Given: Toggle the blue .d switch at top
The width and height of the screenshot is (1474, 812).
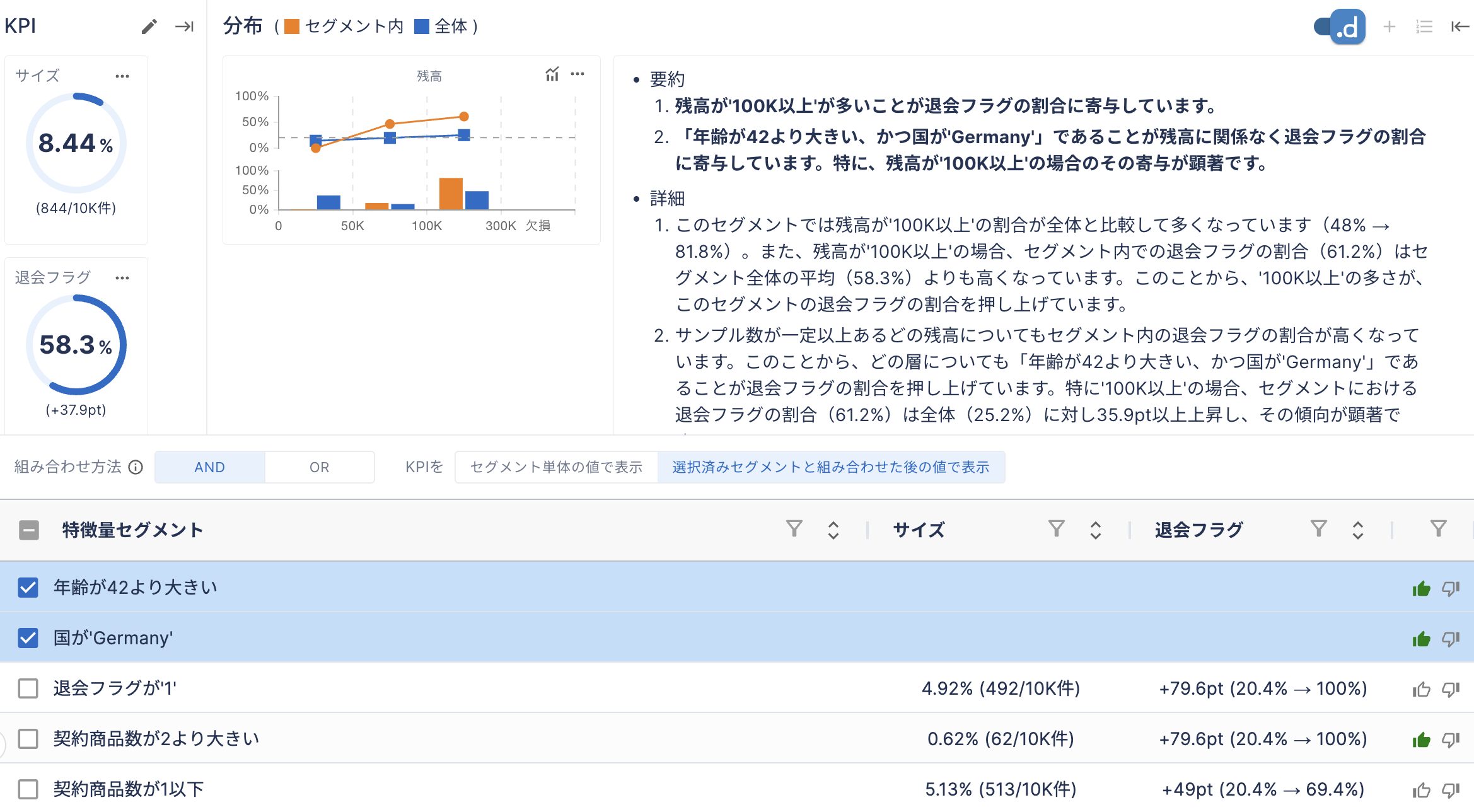Looking at the screenshot, I should point(1340,26).
